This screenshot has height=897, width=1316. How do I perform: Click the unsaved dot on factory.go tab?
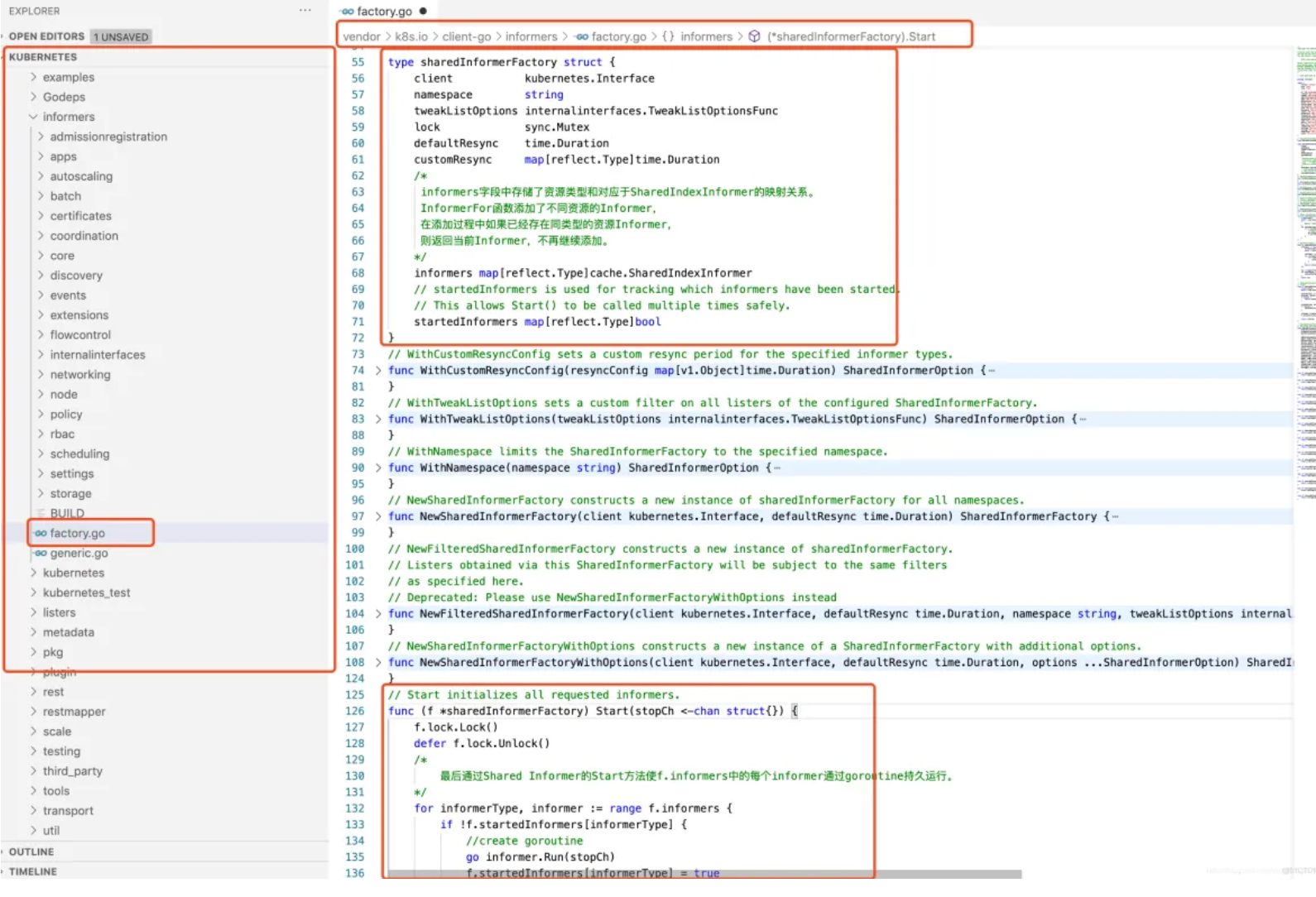coord(423,12)
